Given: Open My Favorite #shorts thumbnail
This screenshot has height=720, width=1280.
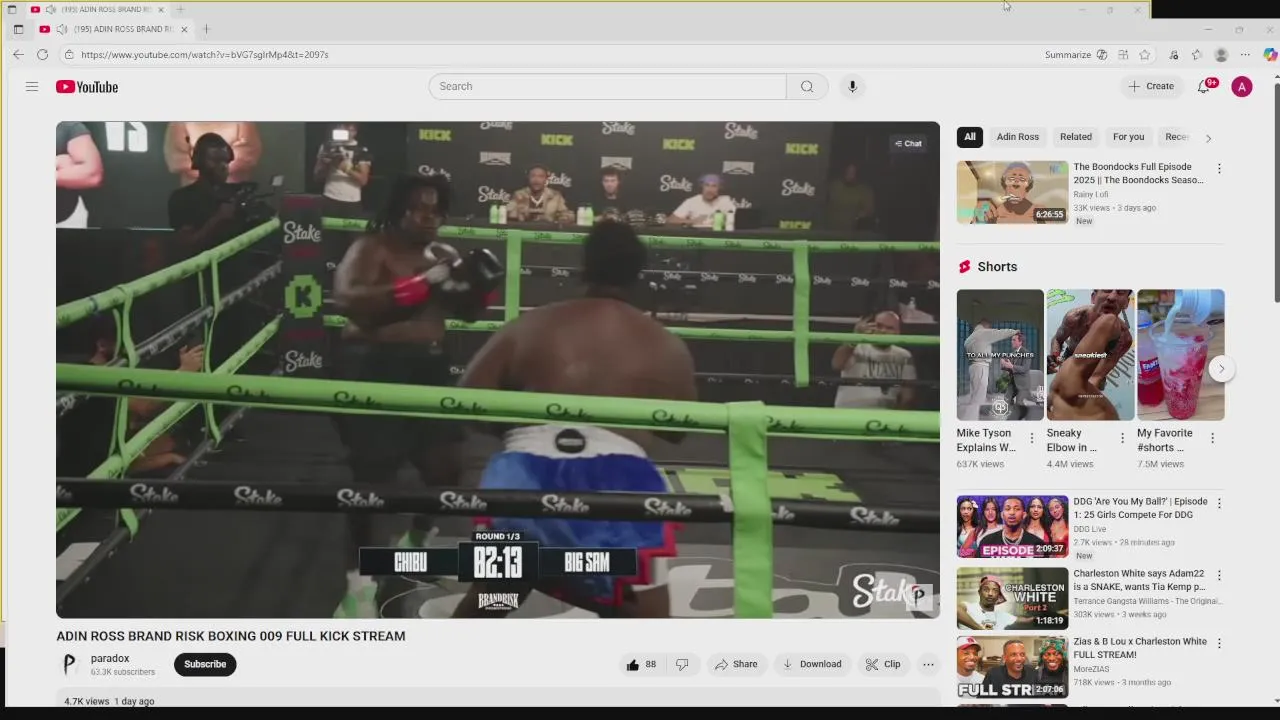Looking at the screenshot, I should tap(1180, 355).
